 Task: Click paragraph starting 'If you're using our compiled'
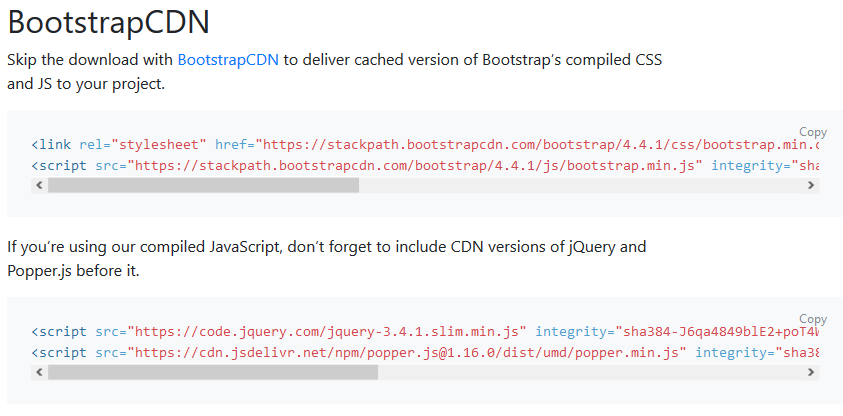tap(327, 259)
